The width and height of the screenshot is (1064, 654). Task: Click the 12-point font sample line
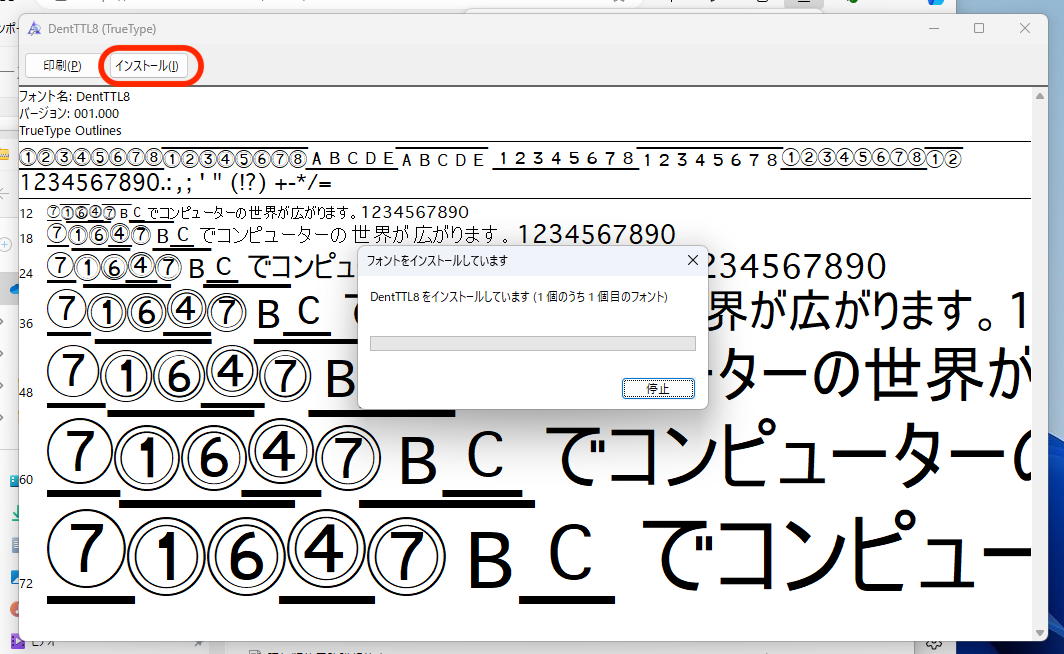tap(258, 212)
